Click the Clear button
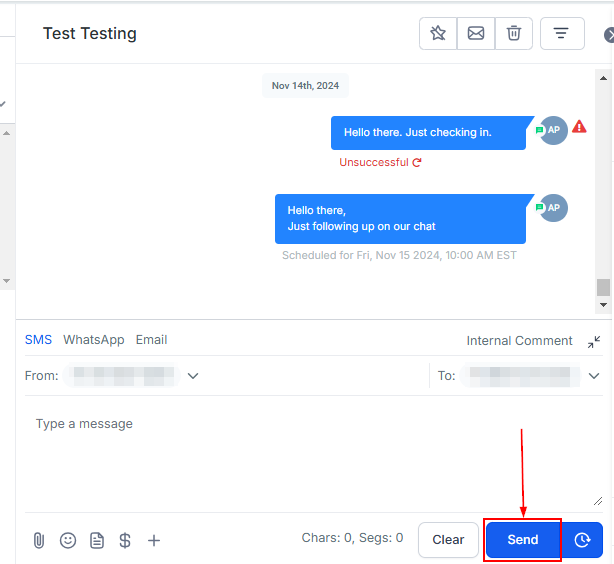The image size is (614, 564). 448,540
